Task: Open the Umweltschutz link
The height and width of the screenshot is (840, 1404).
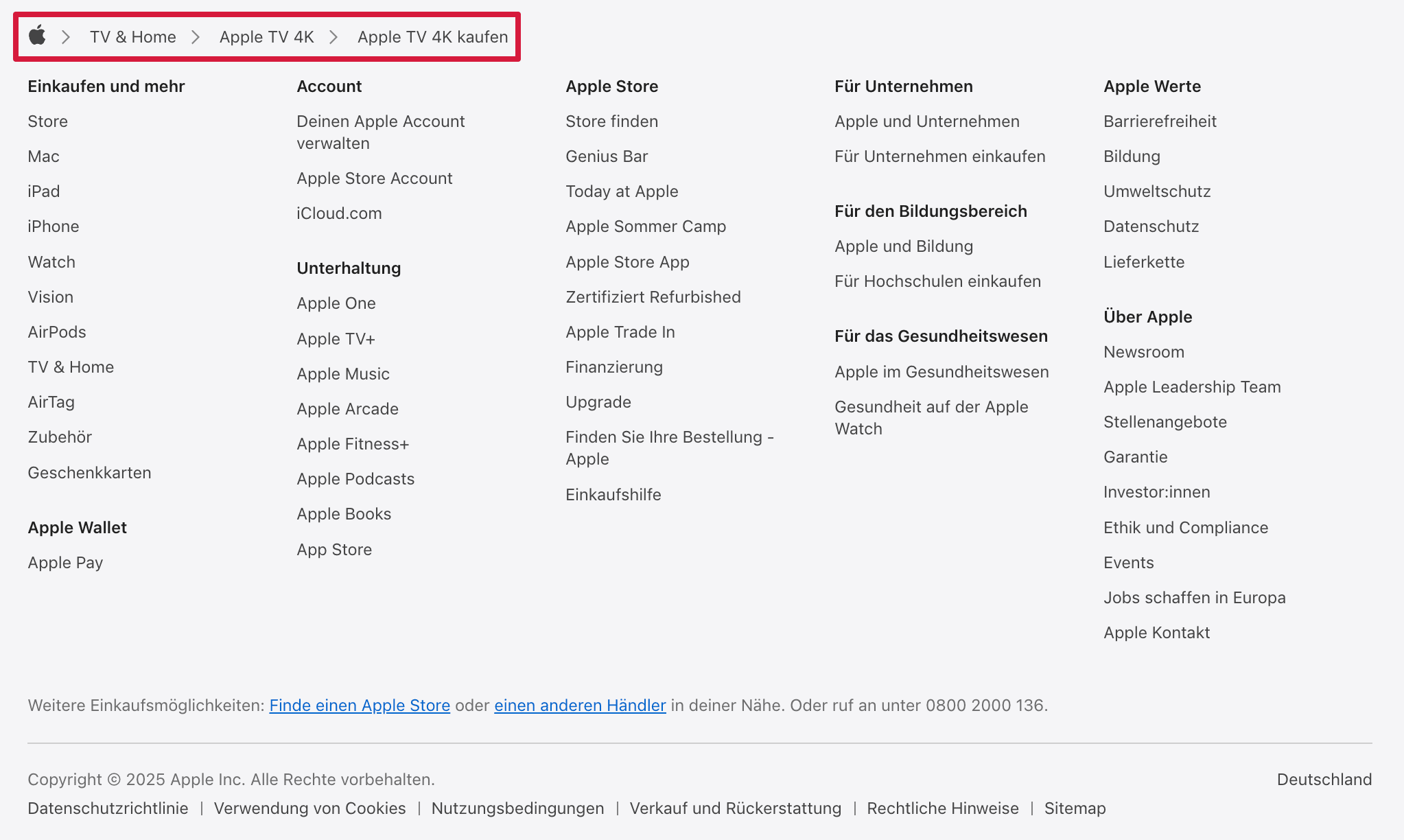Action: point(1158,191)
